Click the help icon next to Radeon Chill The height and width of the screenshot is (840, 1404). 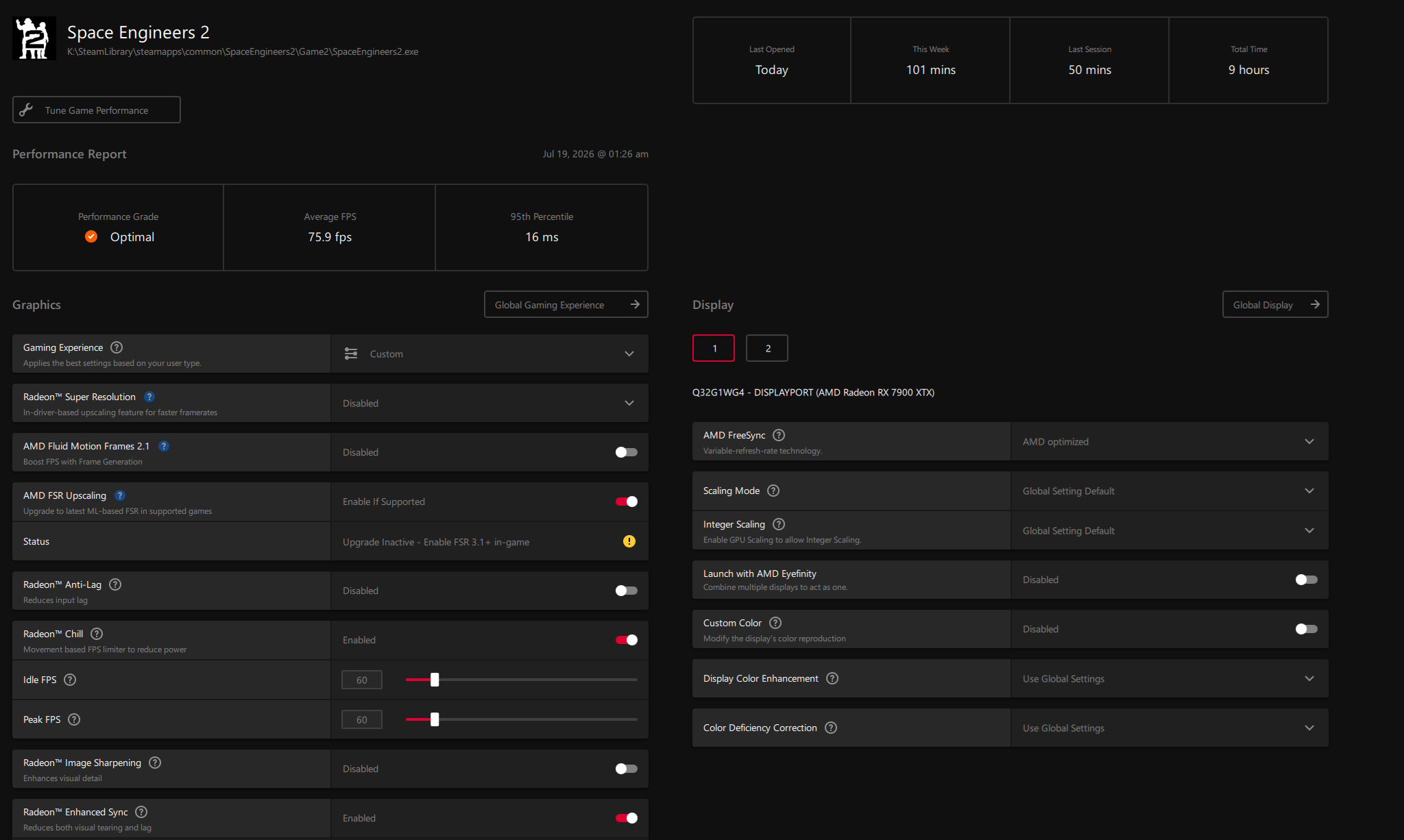pyautogui.click(x=97, y=634)
